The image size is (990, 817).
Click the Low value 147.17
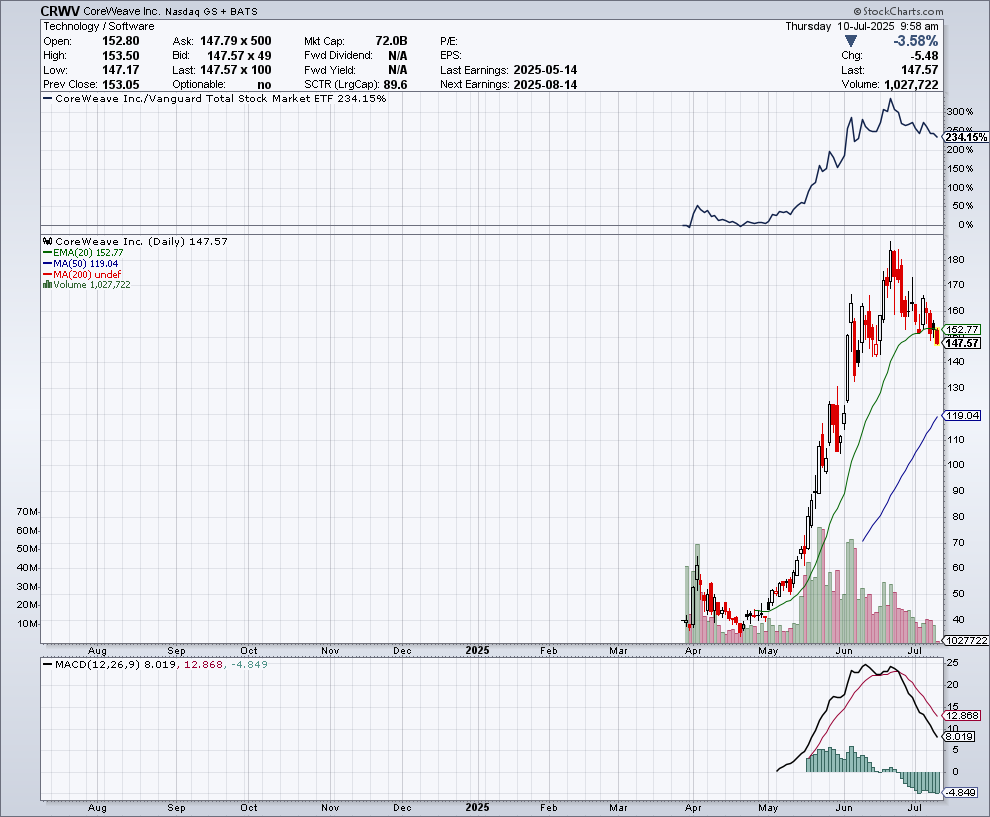(x=121, y=70)
